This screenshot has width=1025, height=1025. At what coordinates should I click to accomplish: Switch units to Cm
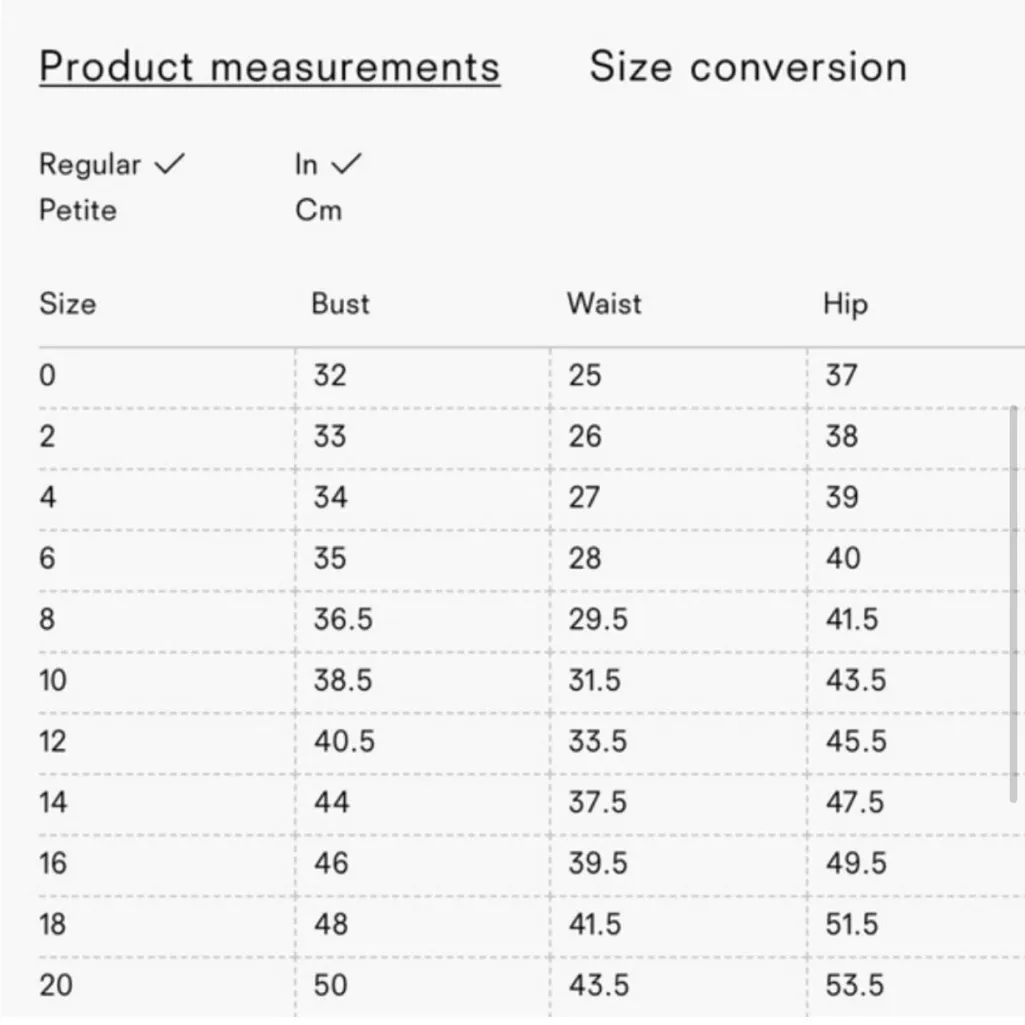[x=318, y=210]
